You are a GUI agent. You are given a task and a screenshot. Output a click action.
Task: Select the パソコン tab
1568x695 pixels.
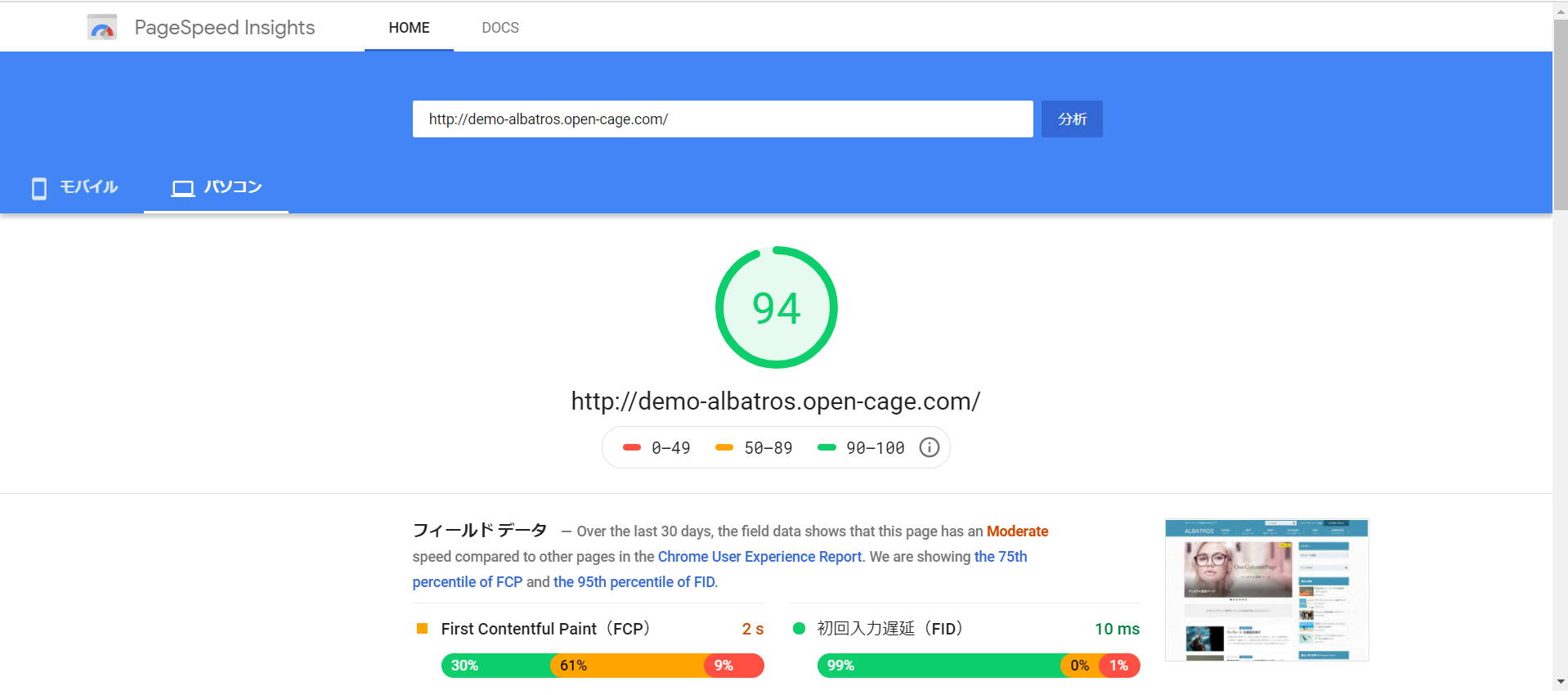(216, 187)
